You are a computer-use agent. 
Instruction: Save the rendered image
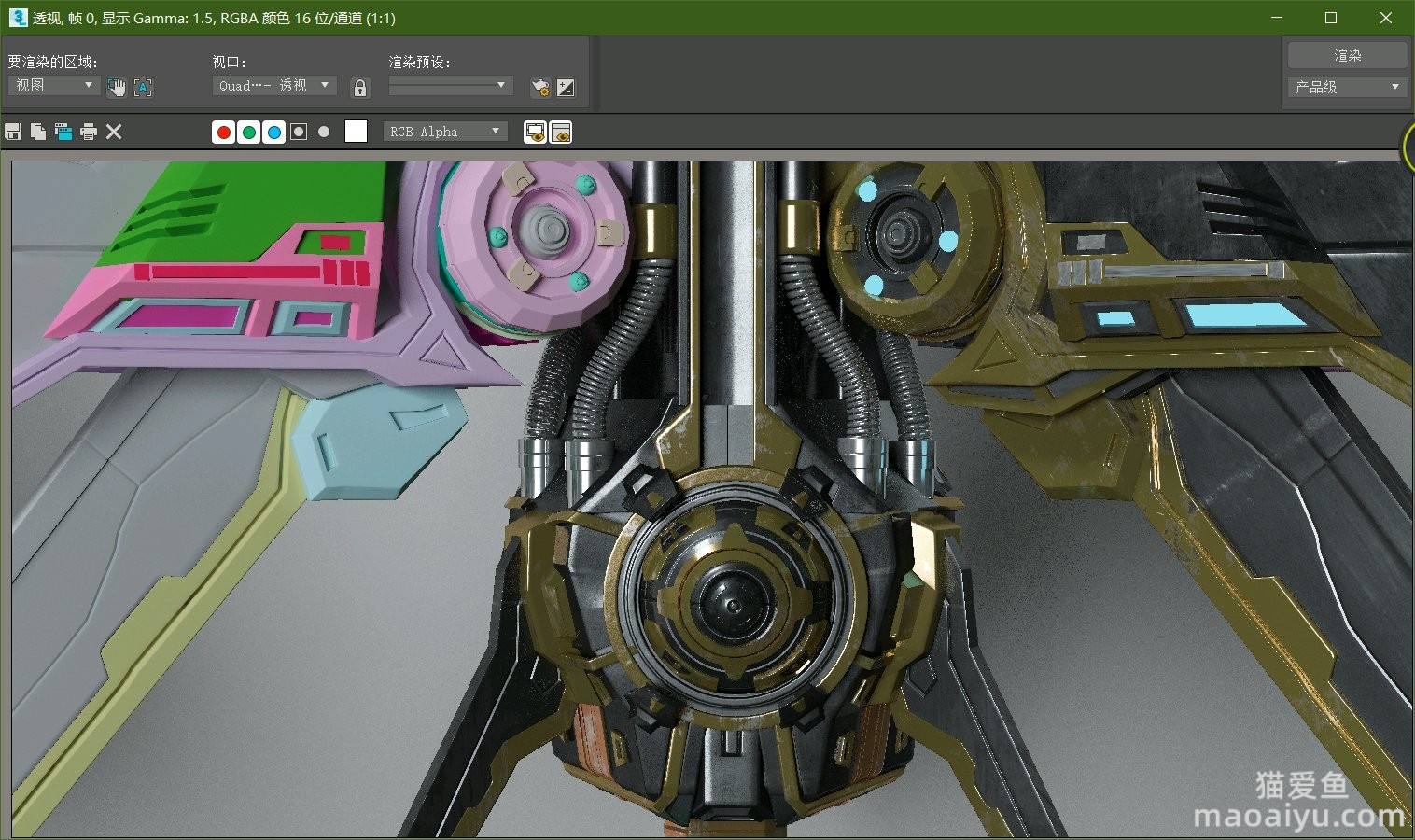[13, 132]
